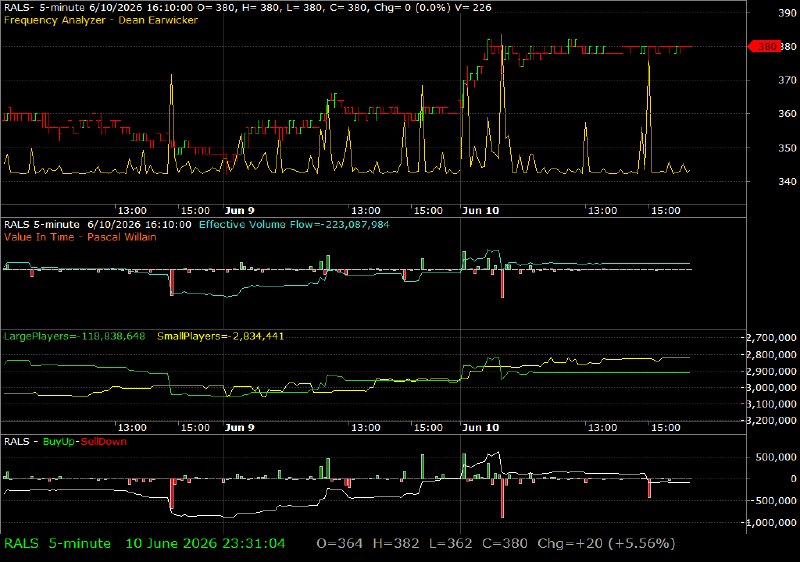Click the C=380 status bar value
The width and height of the screenshot is (800, 562).
click(505, 544)
